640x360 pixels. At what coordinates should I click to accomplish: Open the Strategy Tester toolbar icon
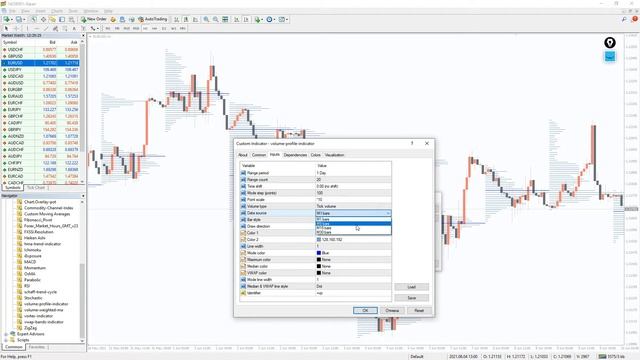(x=71, y=19)
